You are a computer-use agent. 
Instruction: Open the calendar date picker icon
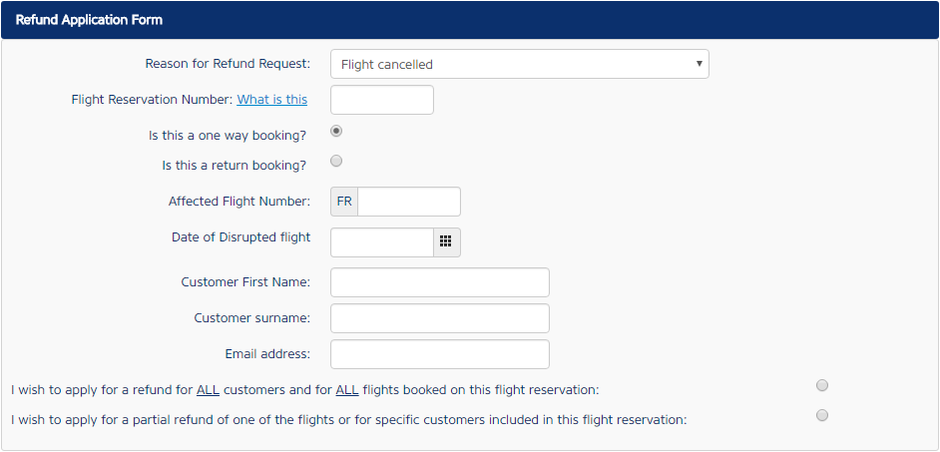tap(446, 242)
